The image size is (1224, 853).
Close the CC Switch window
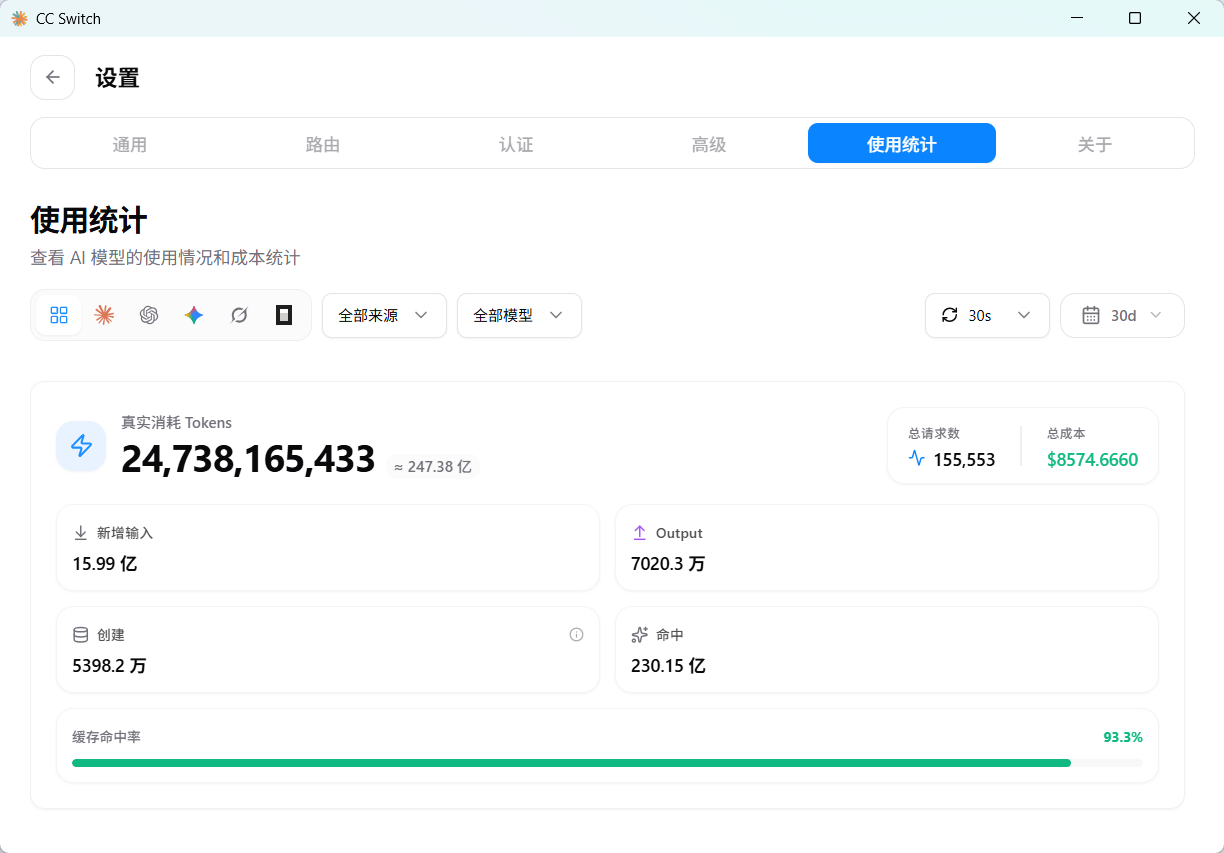coord(1194,18)
